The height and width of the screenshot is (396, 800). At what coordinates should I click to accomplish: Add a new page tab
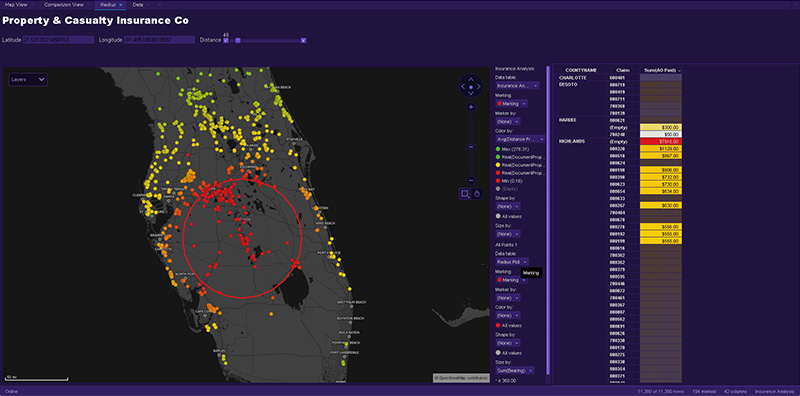(x=159, y=5)
